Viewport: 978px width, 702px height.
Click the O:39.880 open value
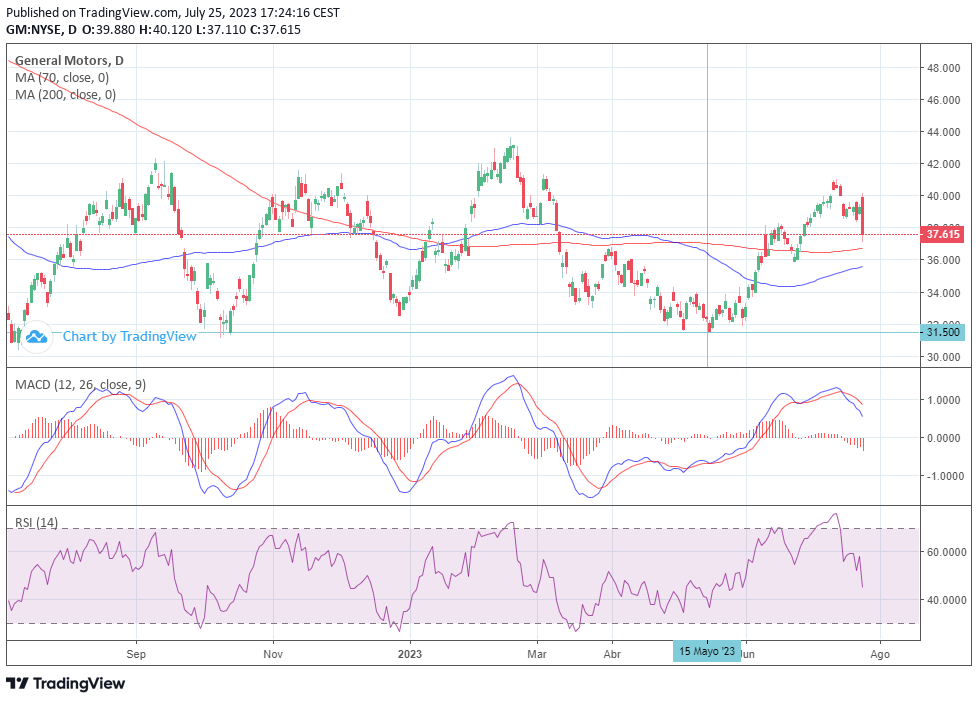click(x=110, y=29)
